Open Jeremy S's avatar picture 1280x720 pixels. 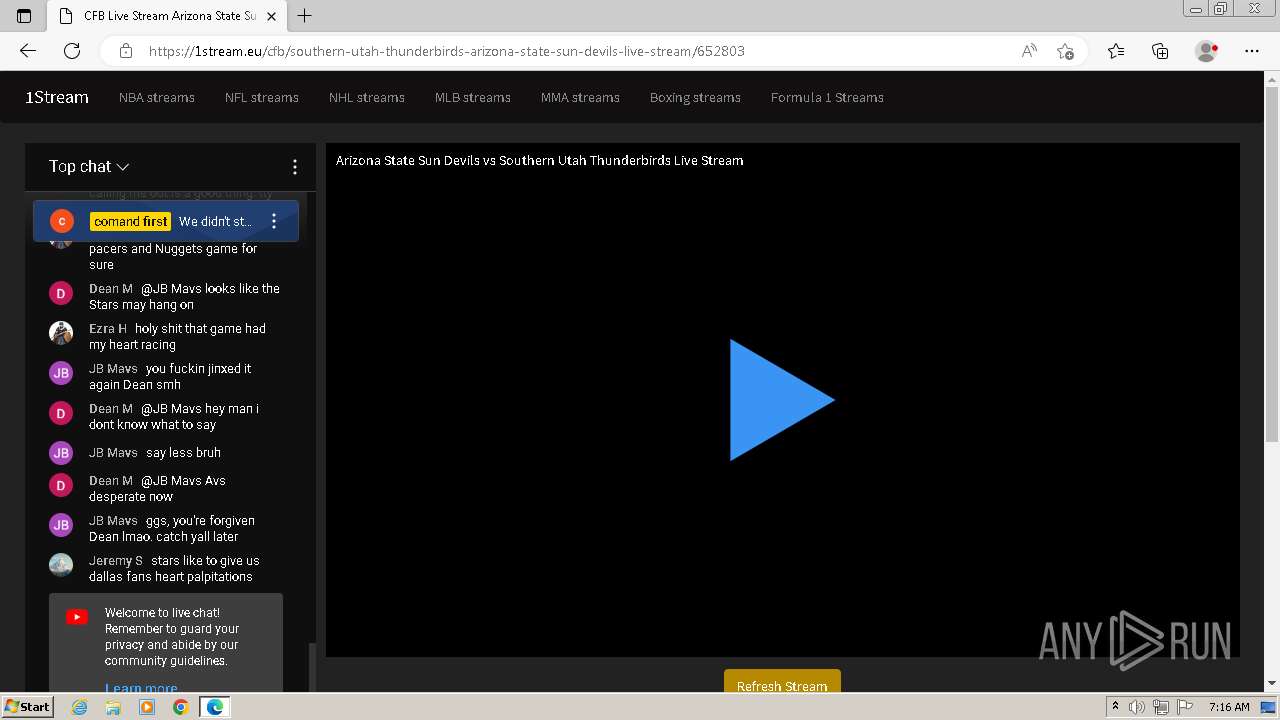click(61, 565)
